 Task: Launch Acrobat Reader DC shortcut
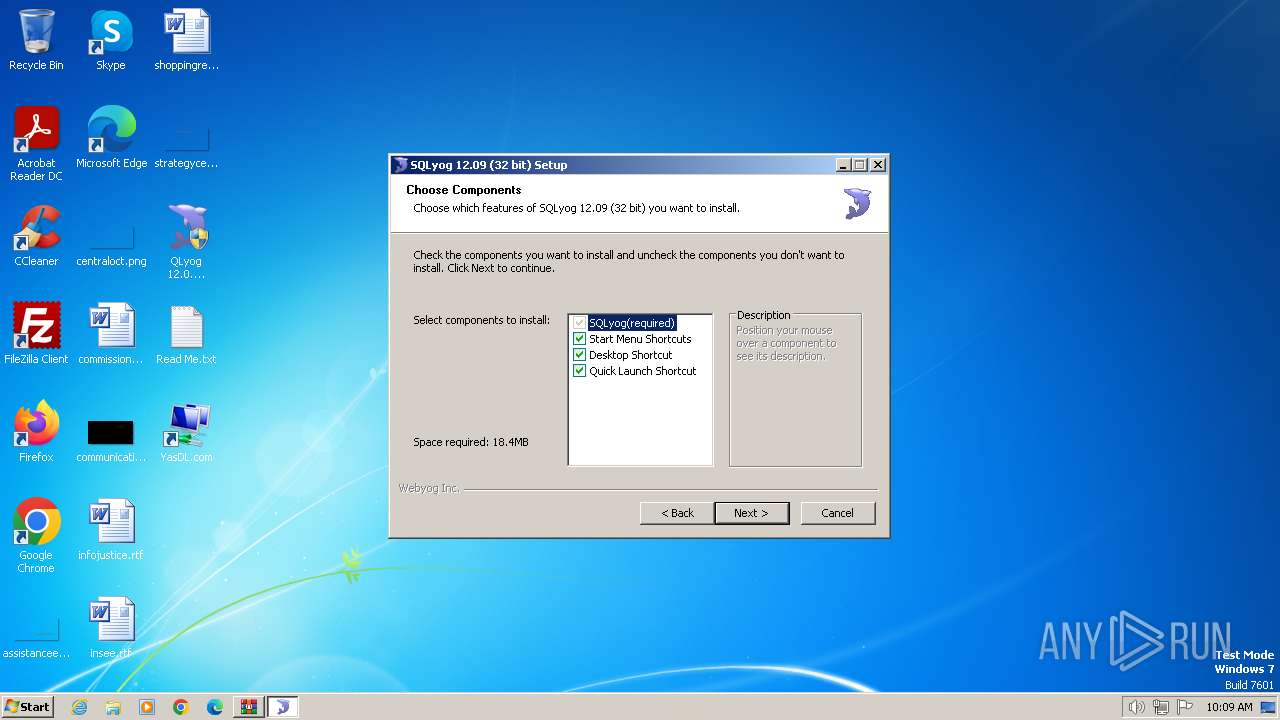tap(36, 143)
